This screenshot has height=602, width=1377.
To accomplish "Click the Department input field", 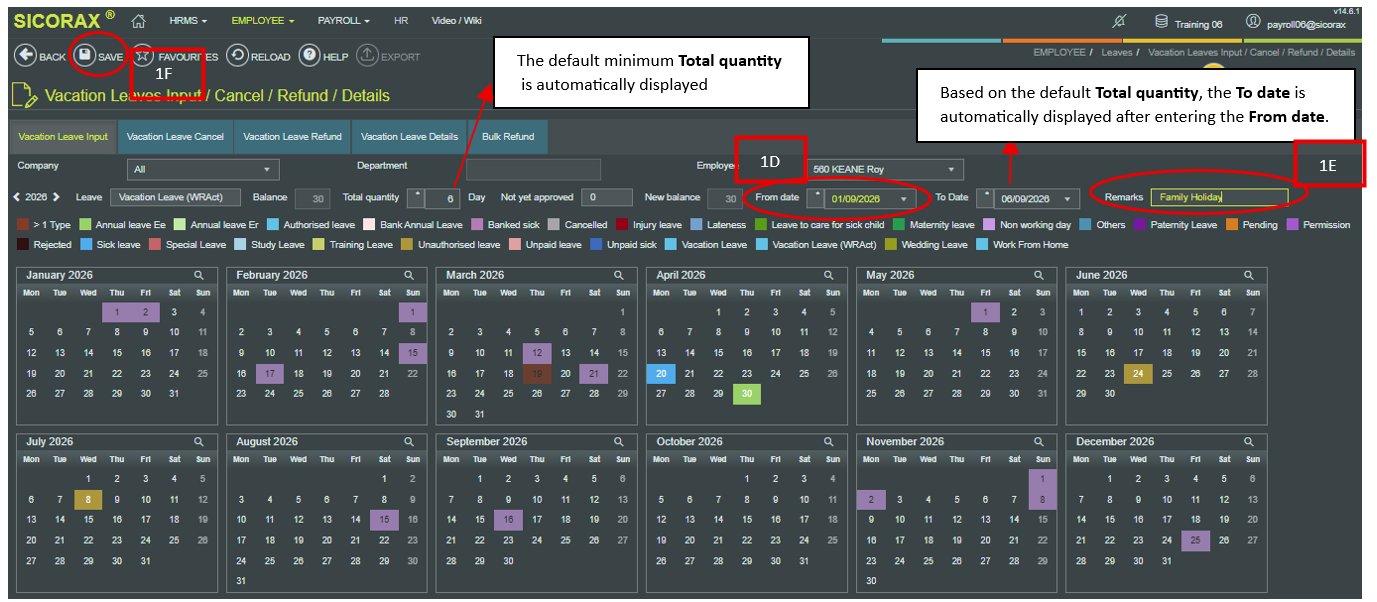I will pos(533,170).
